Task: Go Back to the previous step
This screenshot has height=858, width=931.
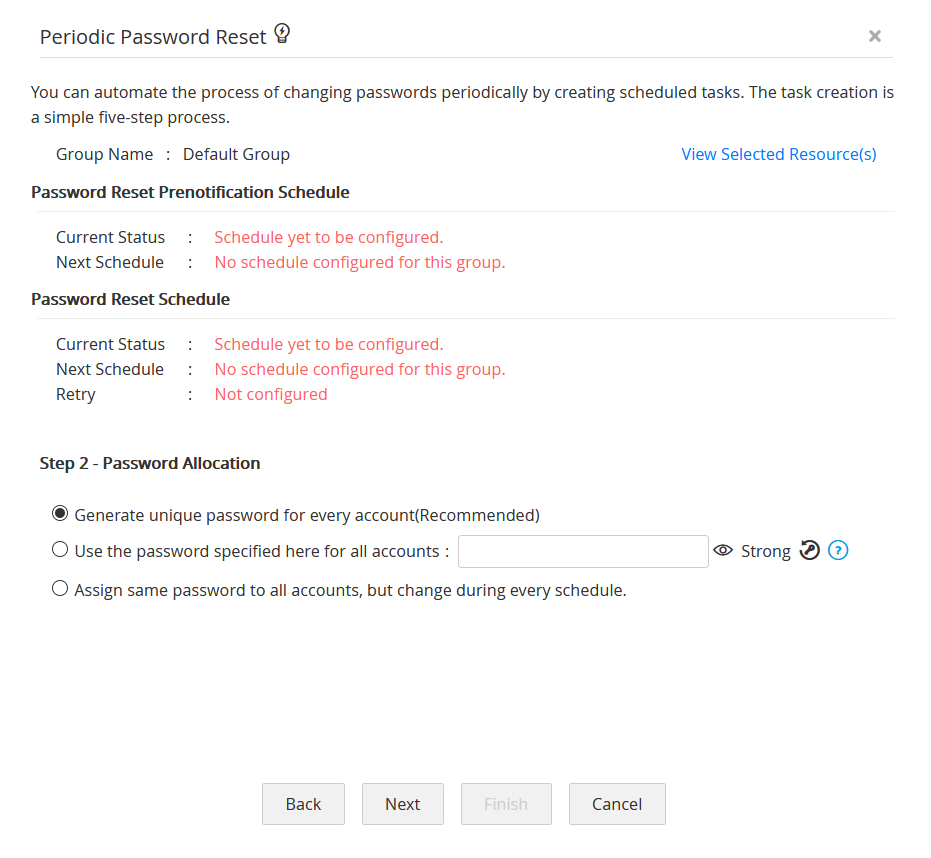Action: click(303, 804)
